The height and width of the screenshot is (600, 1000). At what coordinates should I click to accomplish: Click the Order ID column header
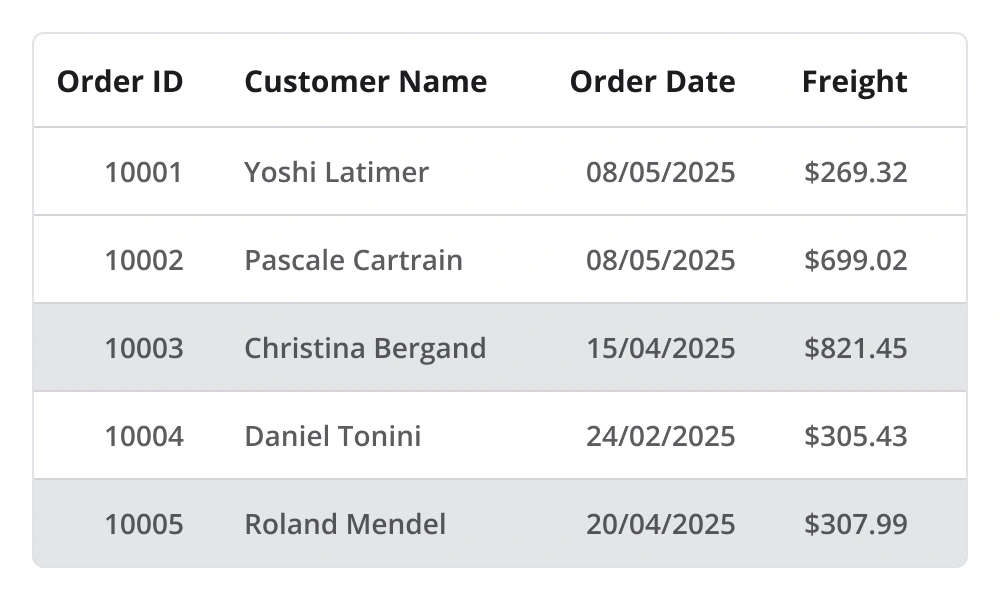pos(120,82)
